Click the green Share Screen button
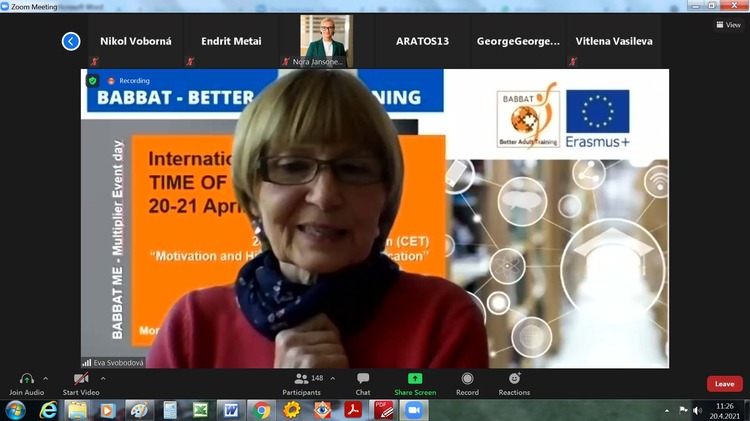The height and width of the screenshot is (421, 750). [415, 384]
